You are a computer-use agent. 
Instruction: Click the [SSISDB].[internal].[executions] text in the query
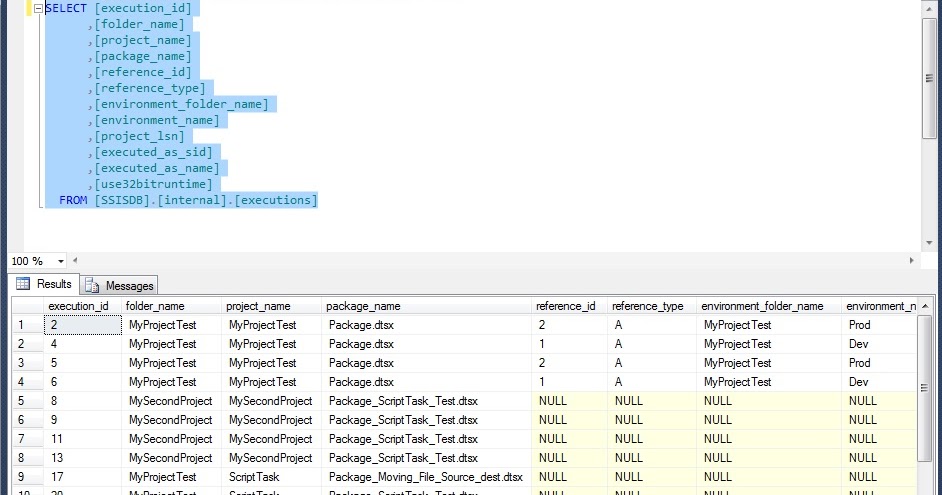click(x=206, y=200)
